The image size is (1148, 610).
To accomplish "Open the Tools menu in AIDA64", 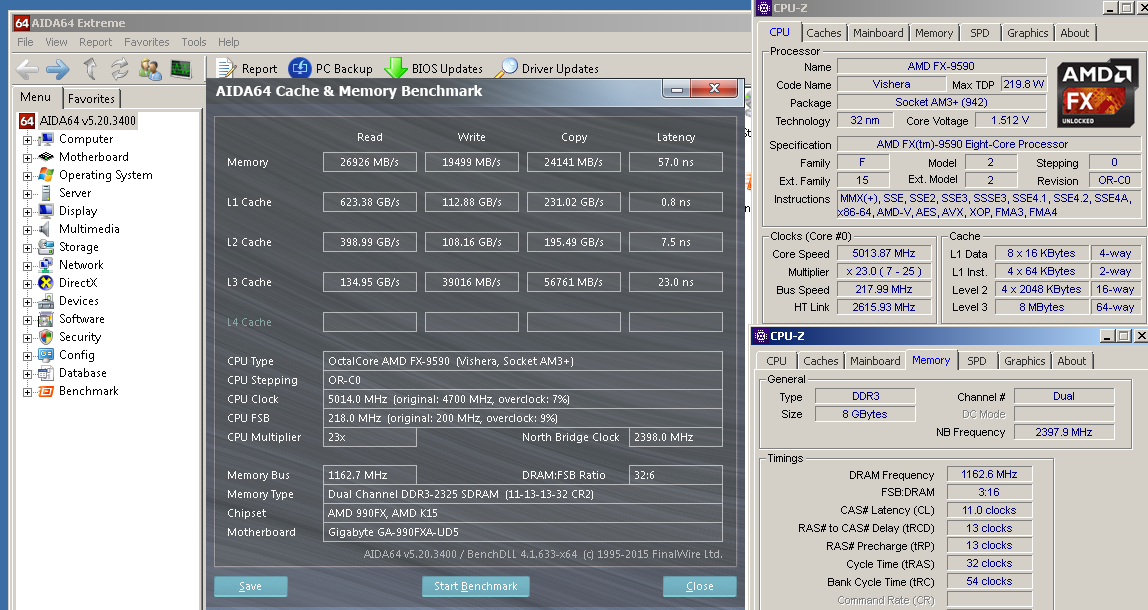I will pyautogui.click(x=194, y=42).
